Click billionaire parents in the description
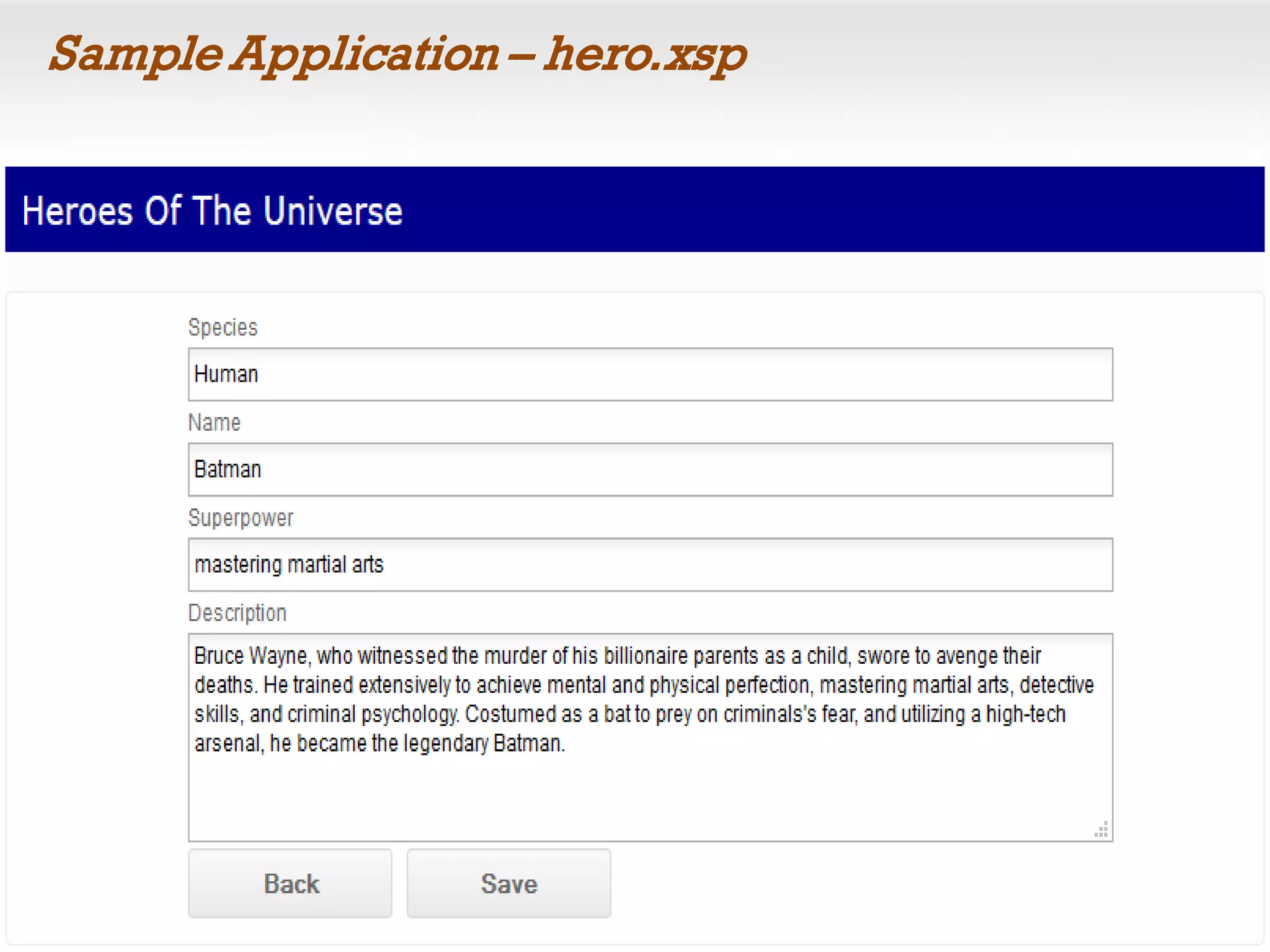This screenshot has height=952, width=1270. (682, 656)
